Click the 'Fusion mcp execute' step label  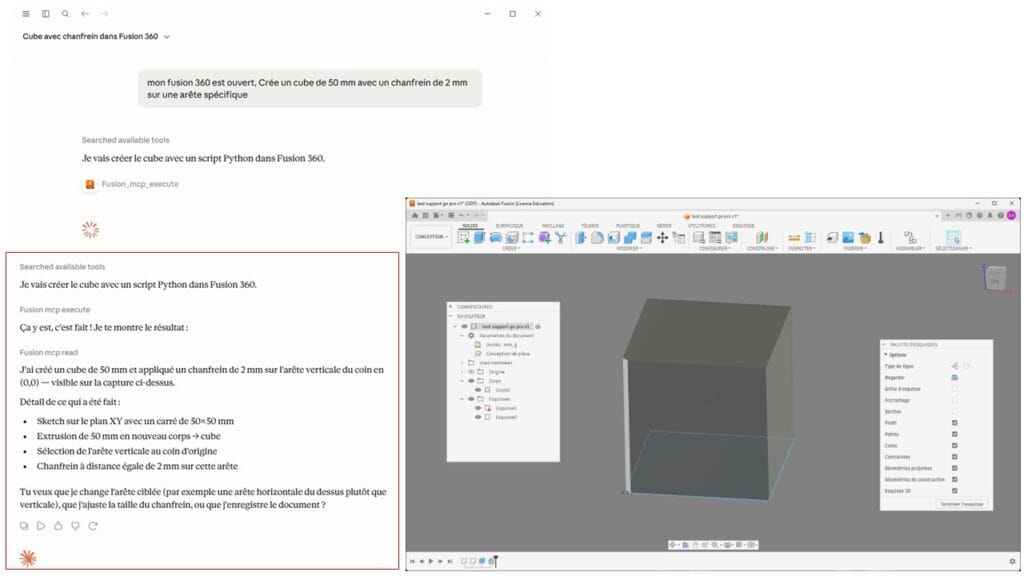click(x=55, y=310)
